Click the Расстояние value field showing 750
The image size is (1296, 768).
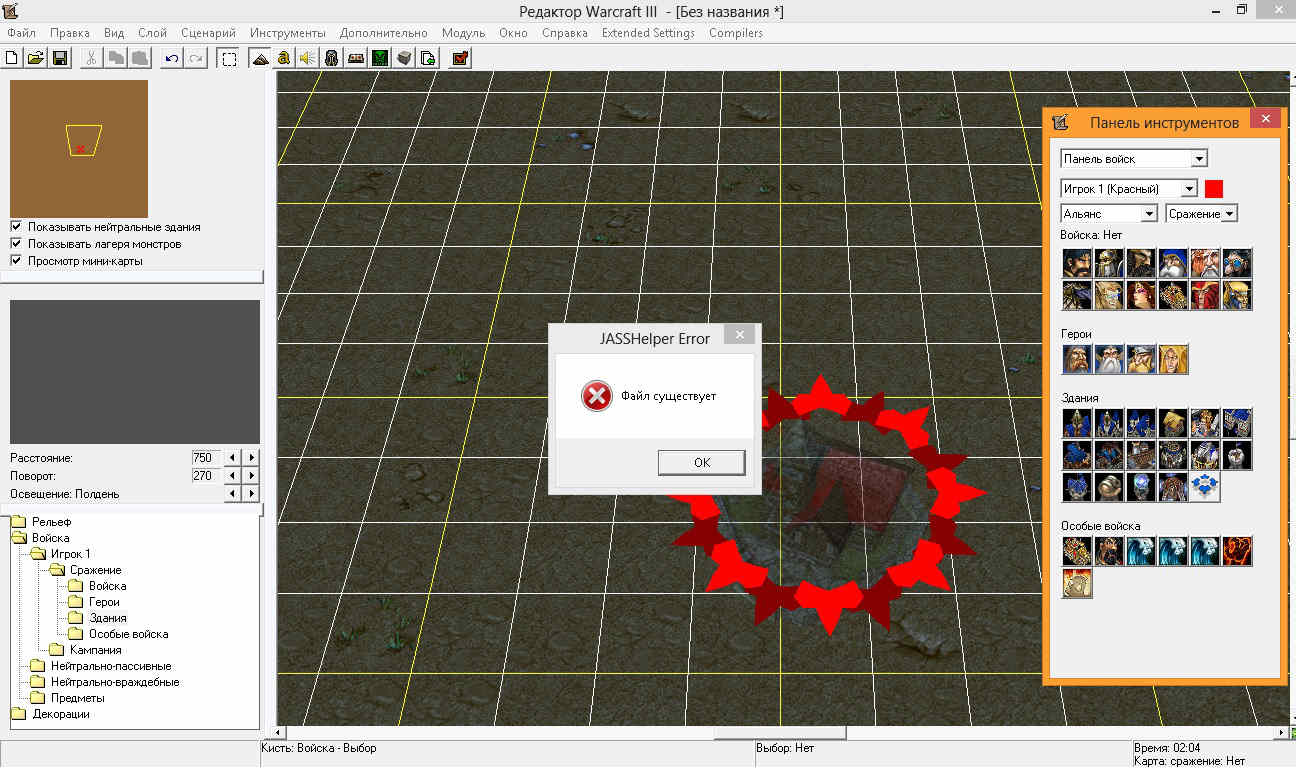tap(207, 457)
